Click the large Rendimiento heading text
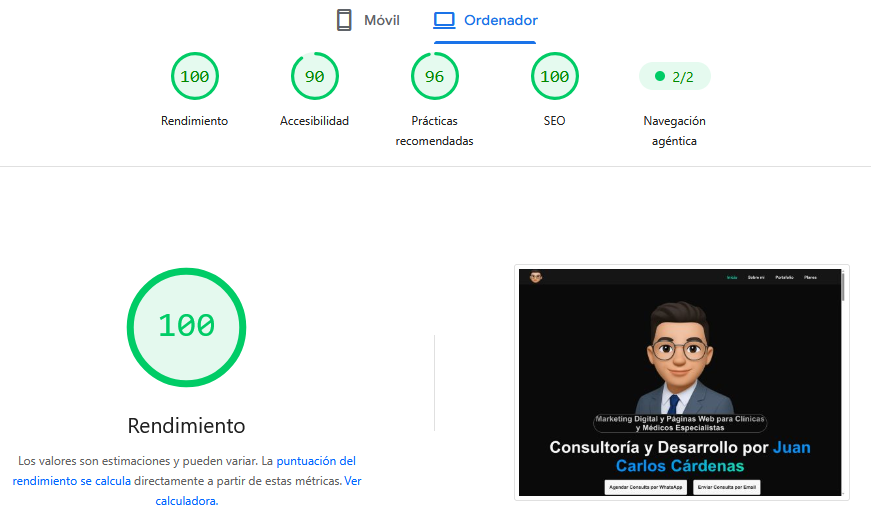 click(x=186, y=426)
